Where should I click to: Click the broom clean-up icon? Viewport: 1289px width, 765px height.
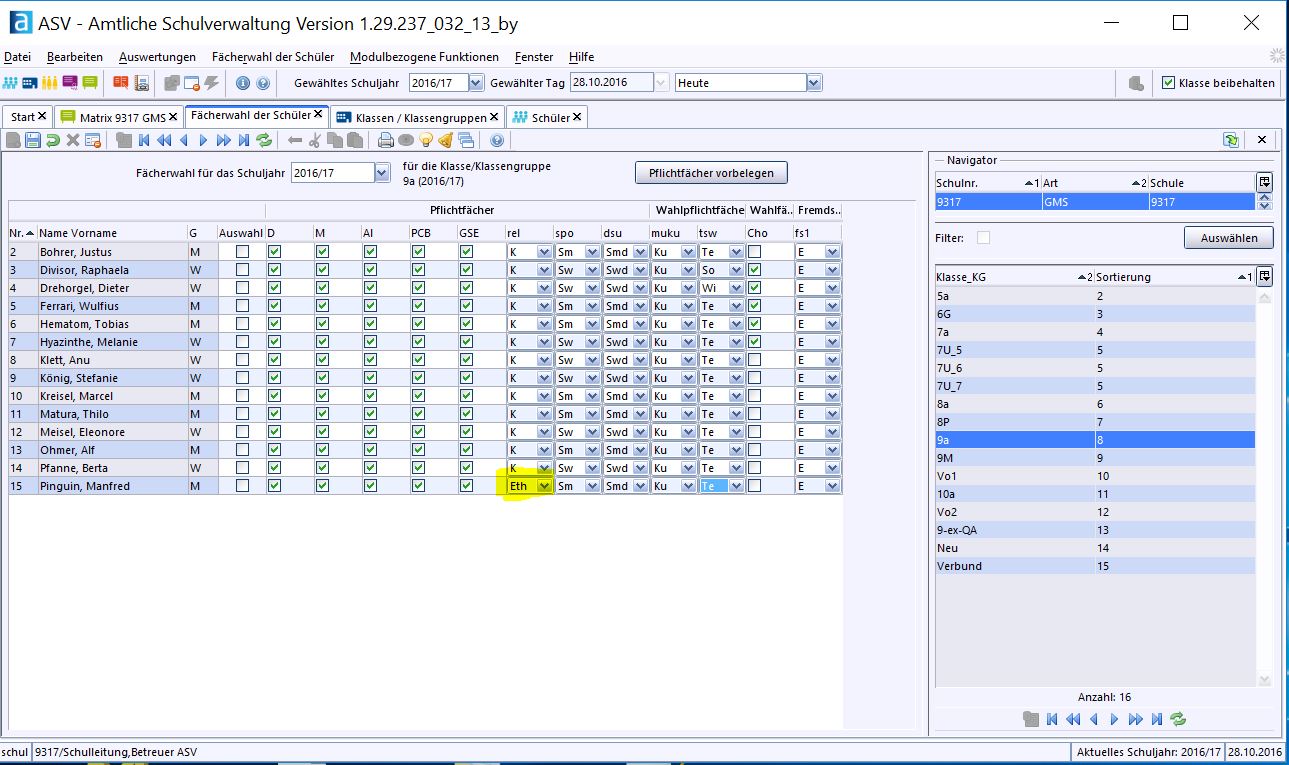446,141
